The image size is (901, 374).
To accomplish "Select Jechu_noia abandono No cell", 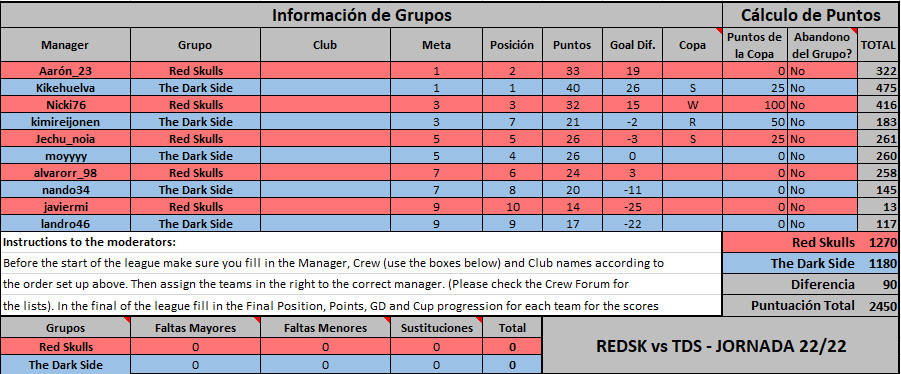I will [822, 139].
